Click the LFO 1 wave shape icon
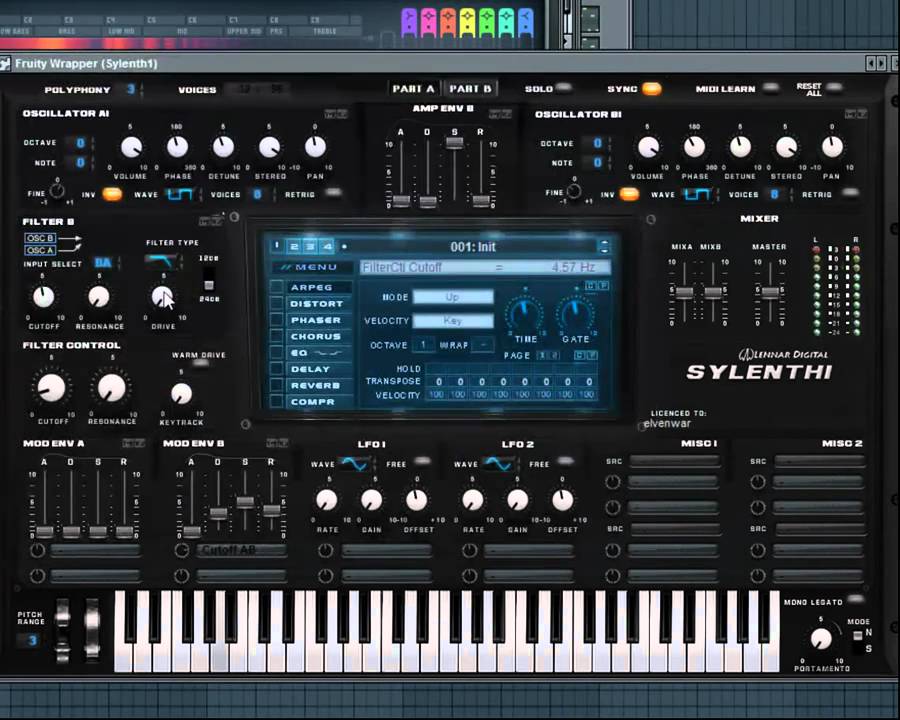Viewport: 900px width, 720px height. (x=354, y=464)
